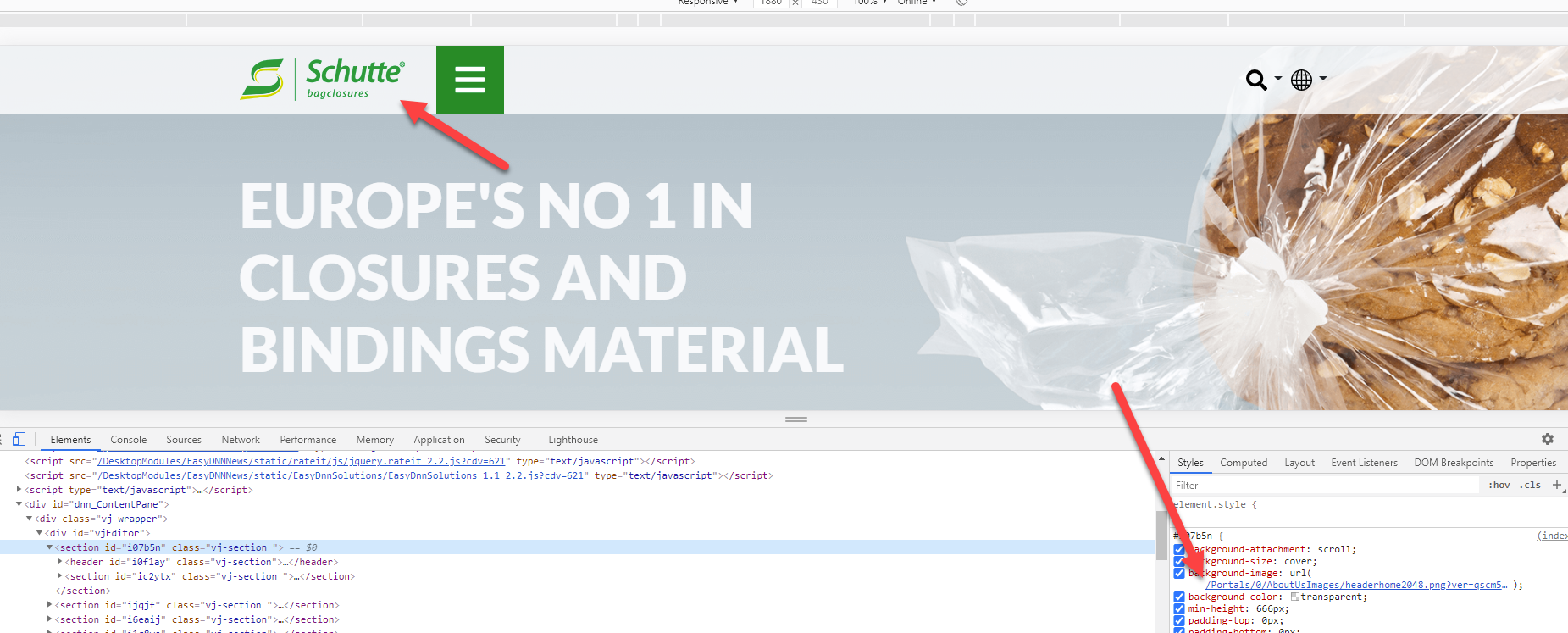Image resolution: width=1568 pixels, height=633 pixels.
Task: Open the Lighthouse tab
Action: pyautogui.click(x=573, y=440)
